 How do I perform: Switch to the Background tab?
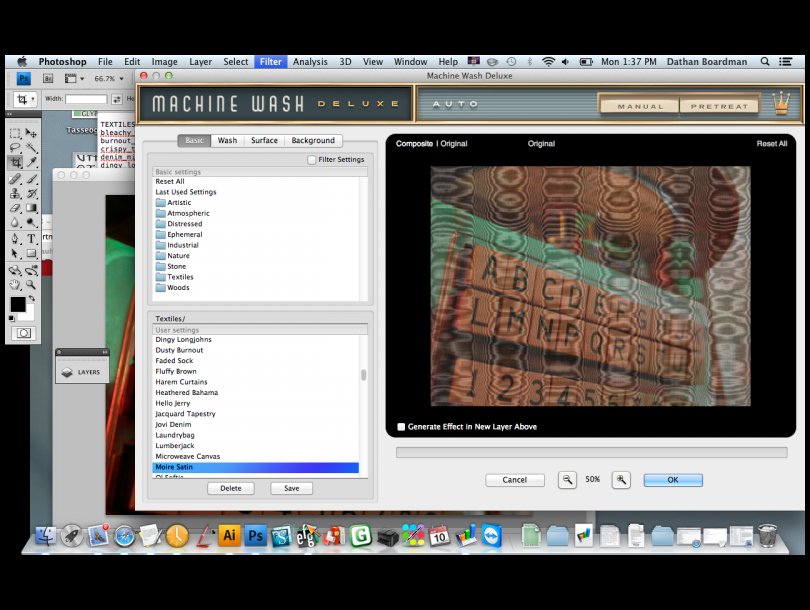pyautogui.click(x=313, y=140)
